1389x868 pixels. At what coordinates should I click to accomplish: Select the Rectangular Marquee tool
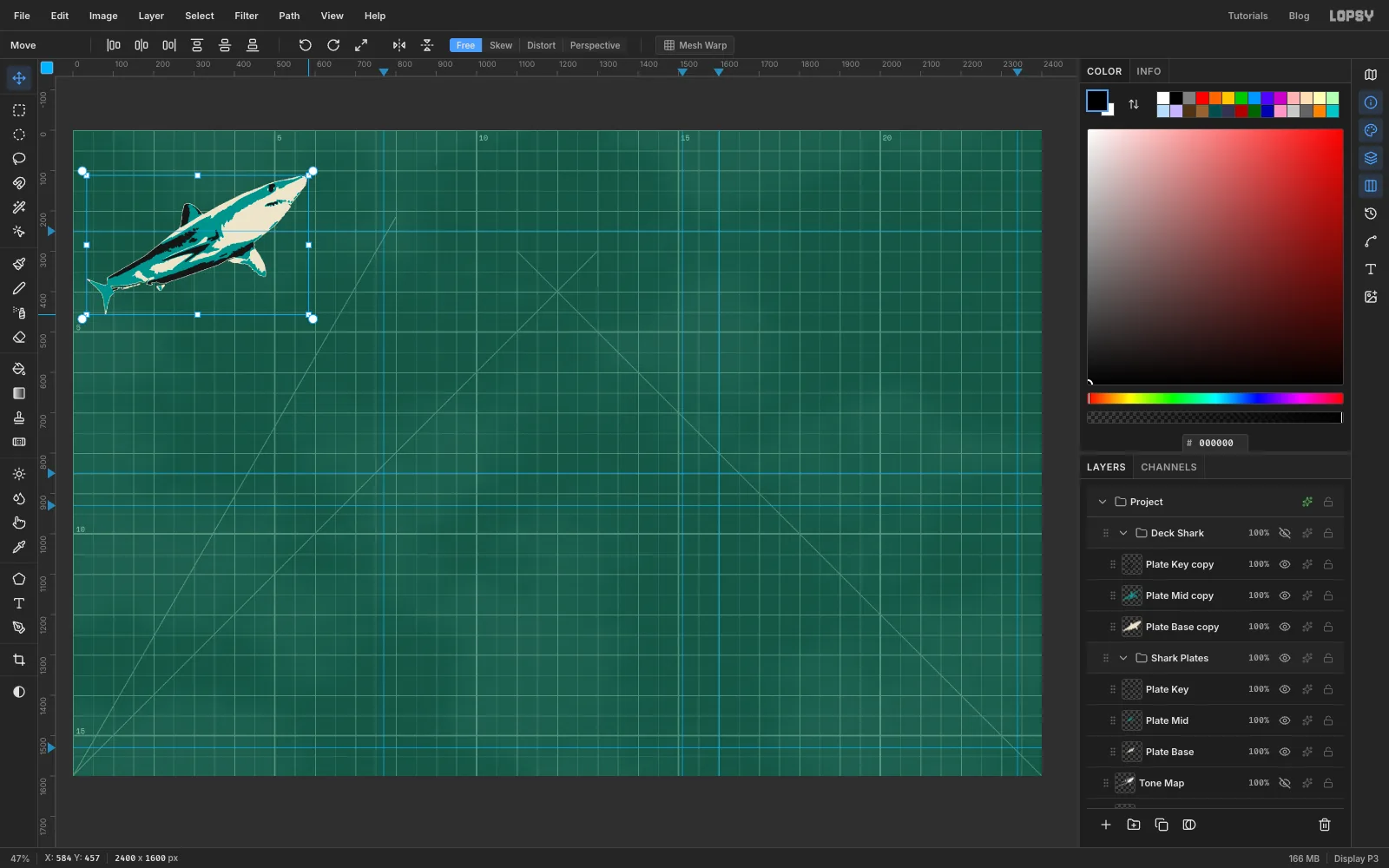(19, 110)
